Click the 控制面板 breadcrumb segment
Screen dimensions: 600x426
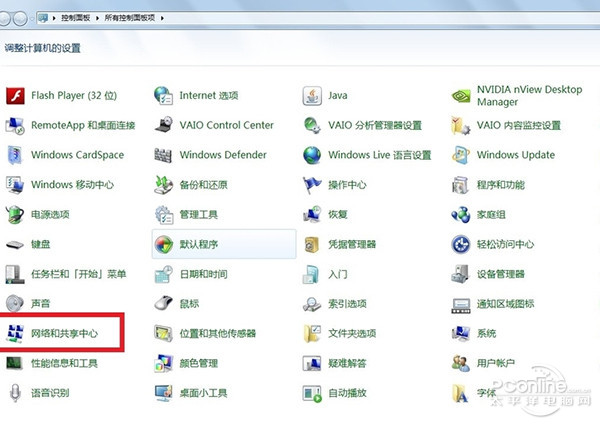pyautogui.click(x=76, y=18)
